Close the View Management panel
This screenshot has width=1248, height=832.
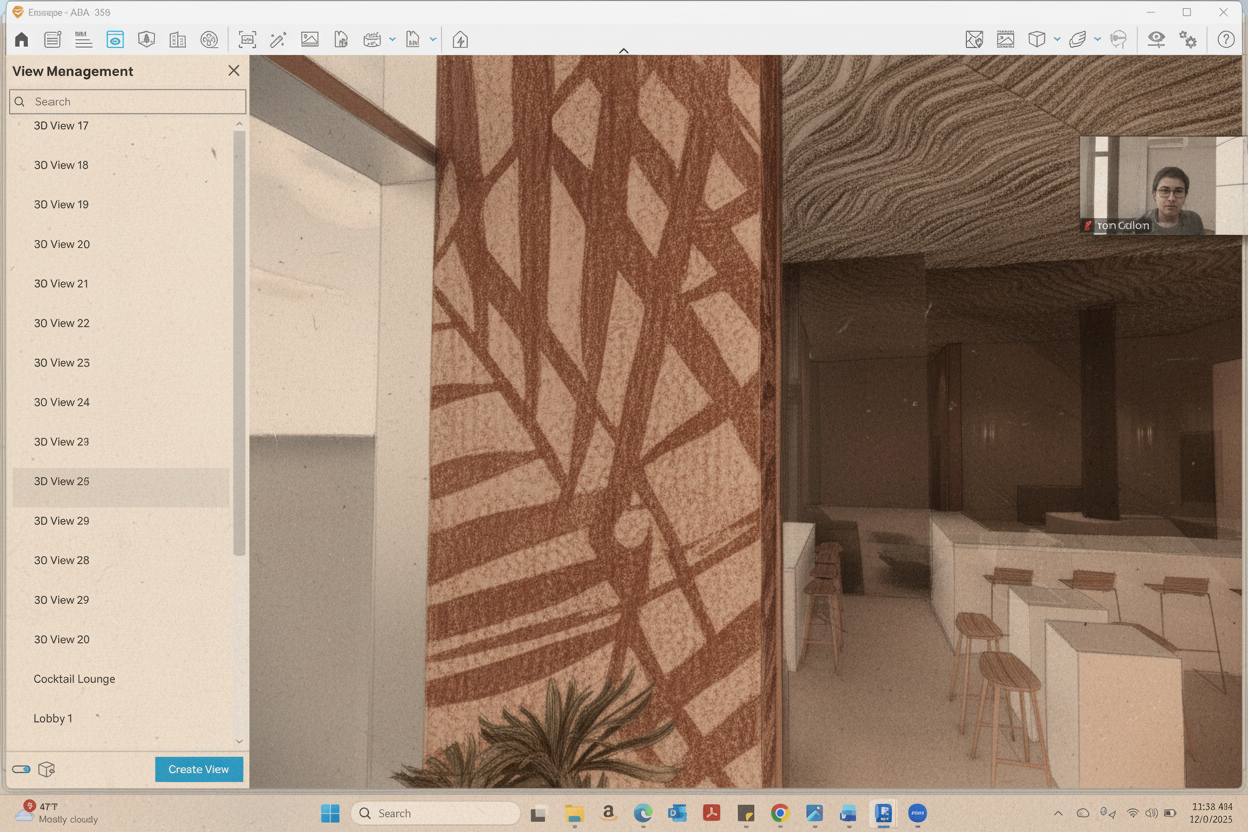[234, 71]
